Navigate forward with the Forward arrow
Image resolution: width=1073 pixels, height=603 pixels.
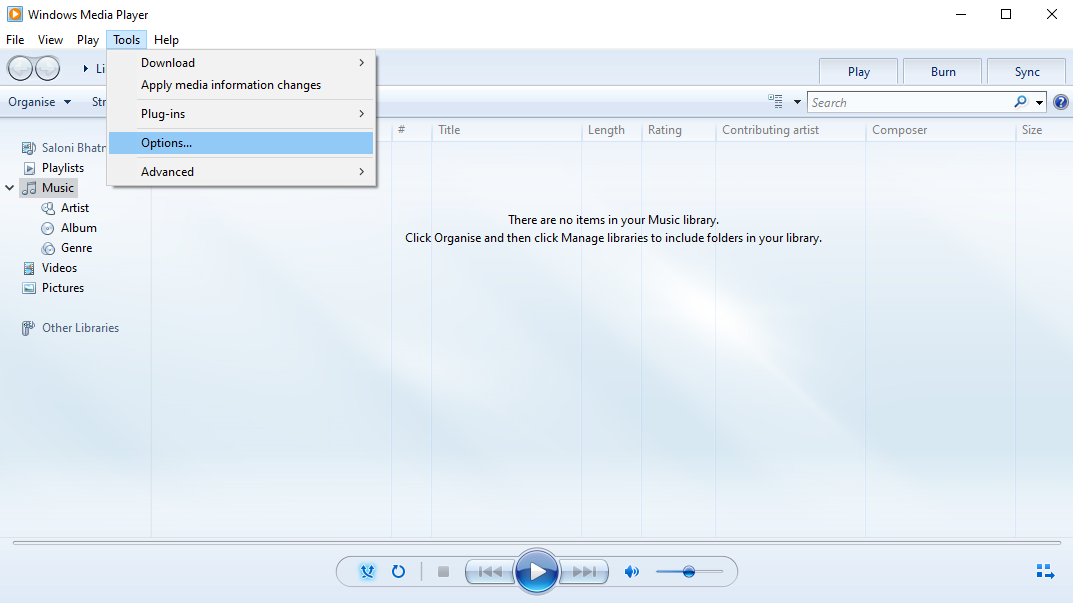[47, 68]
